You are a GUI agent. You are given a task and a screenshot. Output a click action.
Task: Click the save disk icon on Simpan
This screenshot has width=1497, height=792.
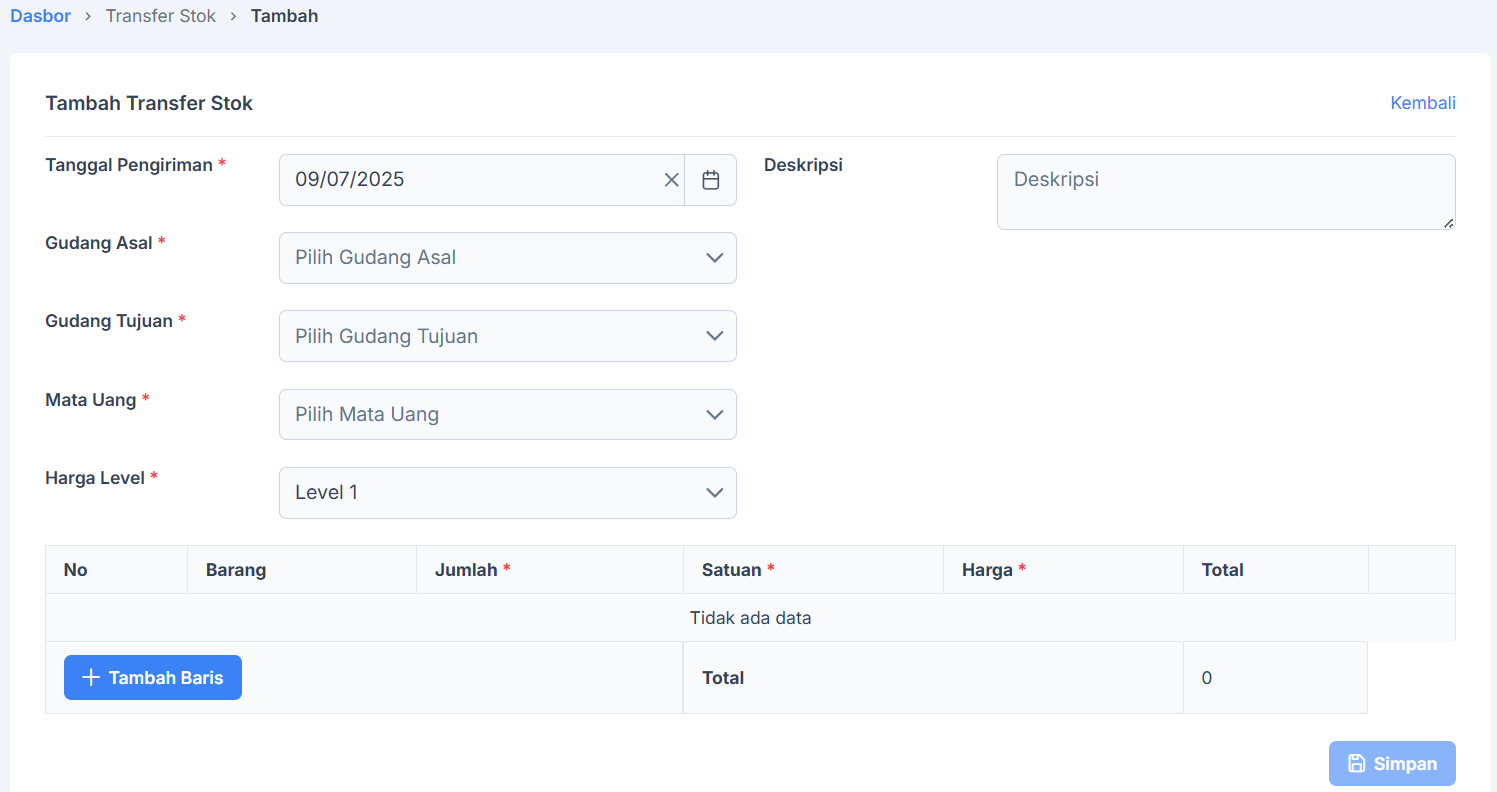pyautogui.click(x=1356, y=764)
